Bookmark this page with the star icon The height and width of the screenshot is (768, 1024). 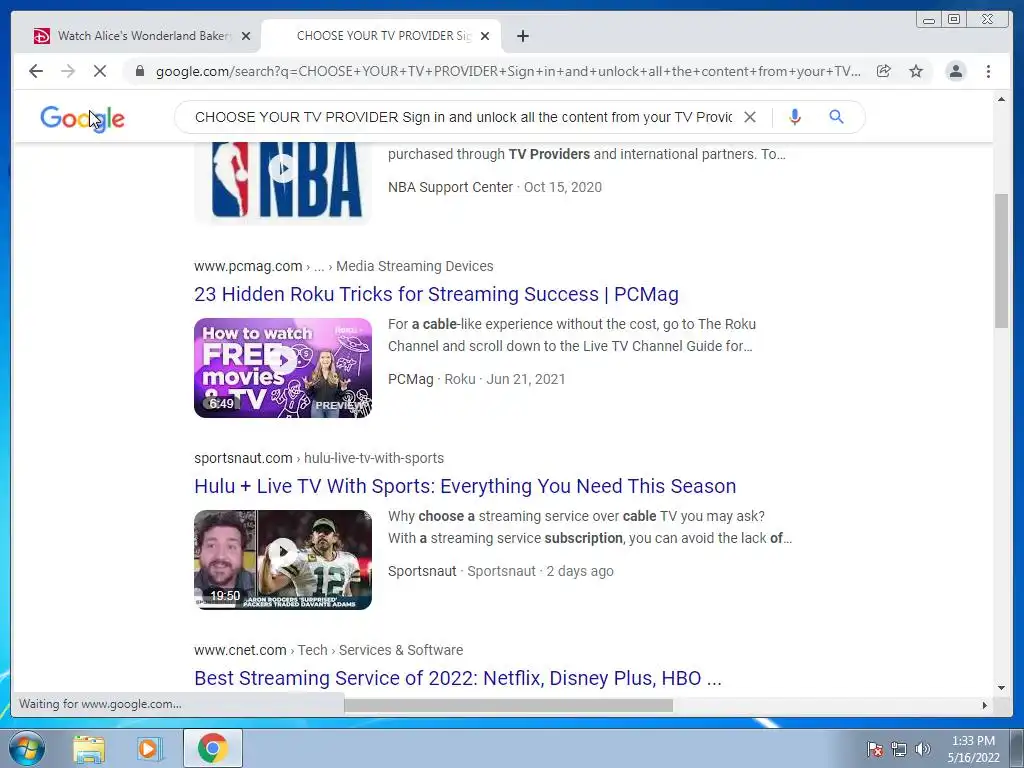click(x=916, y=71)
